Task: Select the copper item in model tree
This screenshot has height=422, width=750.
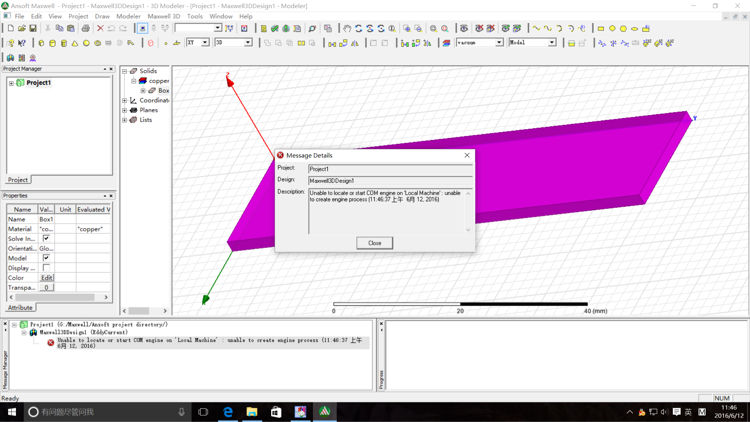Action: point(159,81)
